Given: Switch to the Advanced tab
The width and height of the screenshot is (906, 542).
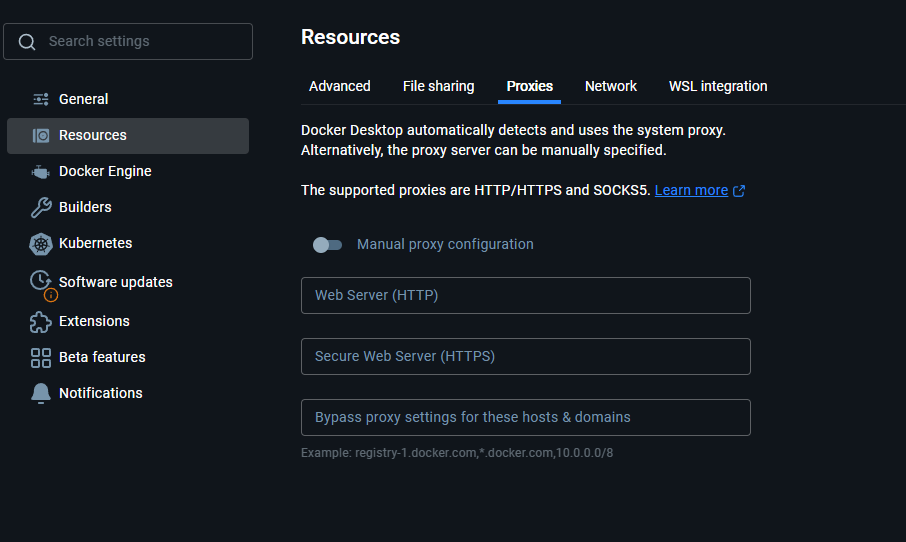Looking at the screenshot, I should coord(340,86).
